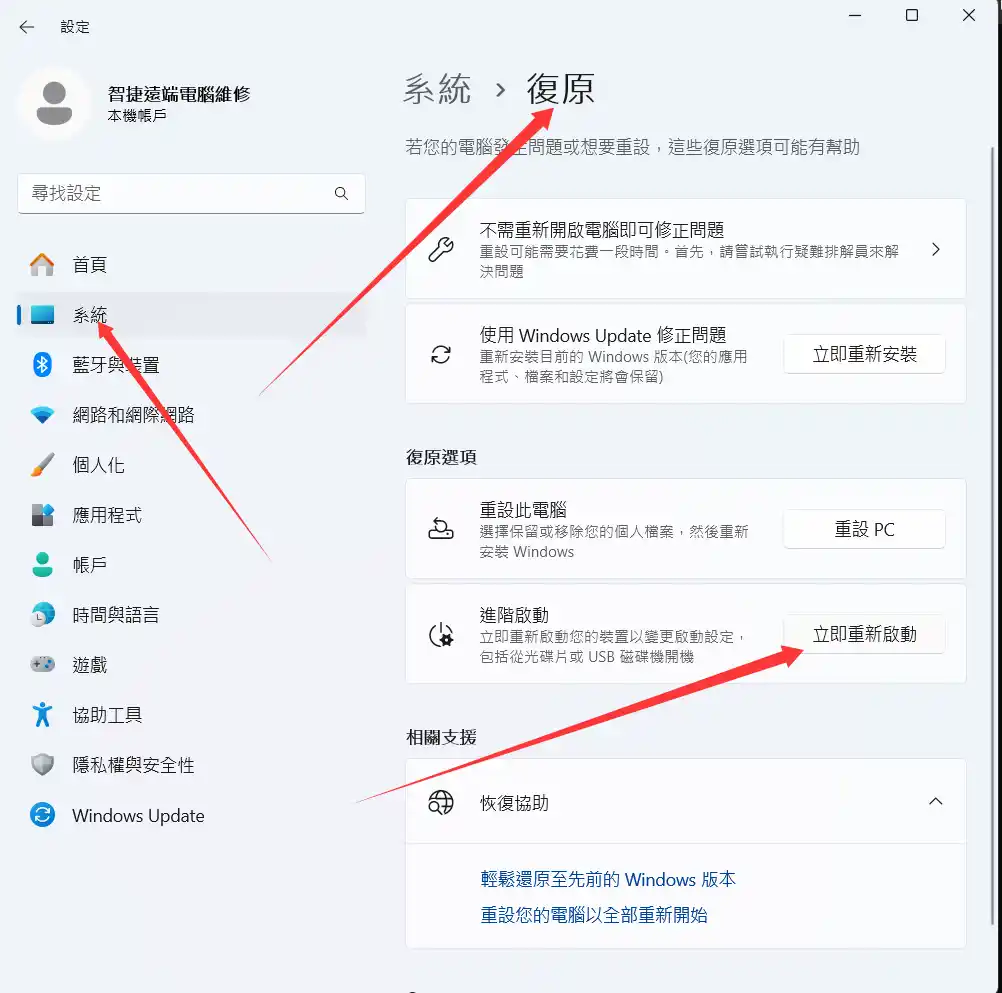Viewport: 1002px width, 993px height.
Task: Open Windows Update in sidebar
Action: point(137,816)
